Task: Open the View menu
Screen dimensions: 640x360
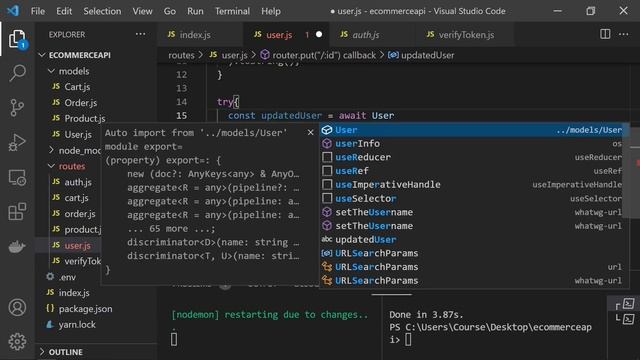Action: coord(142,11)
